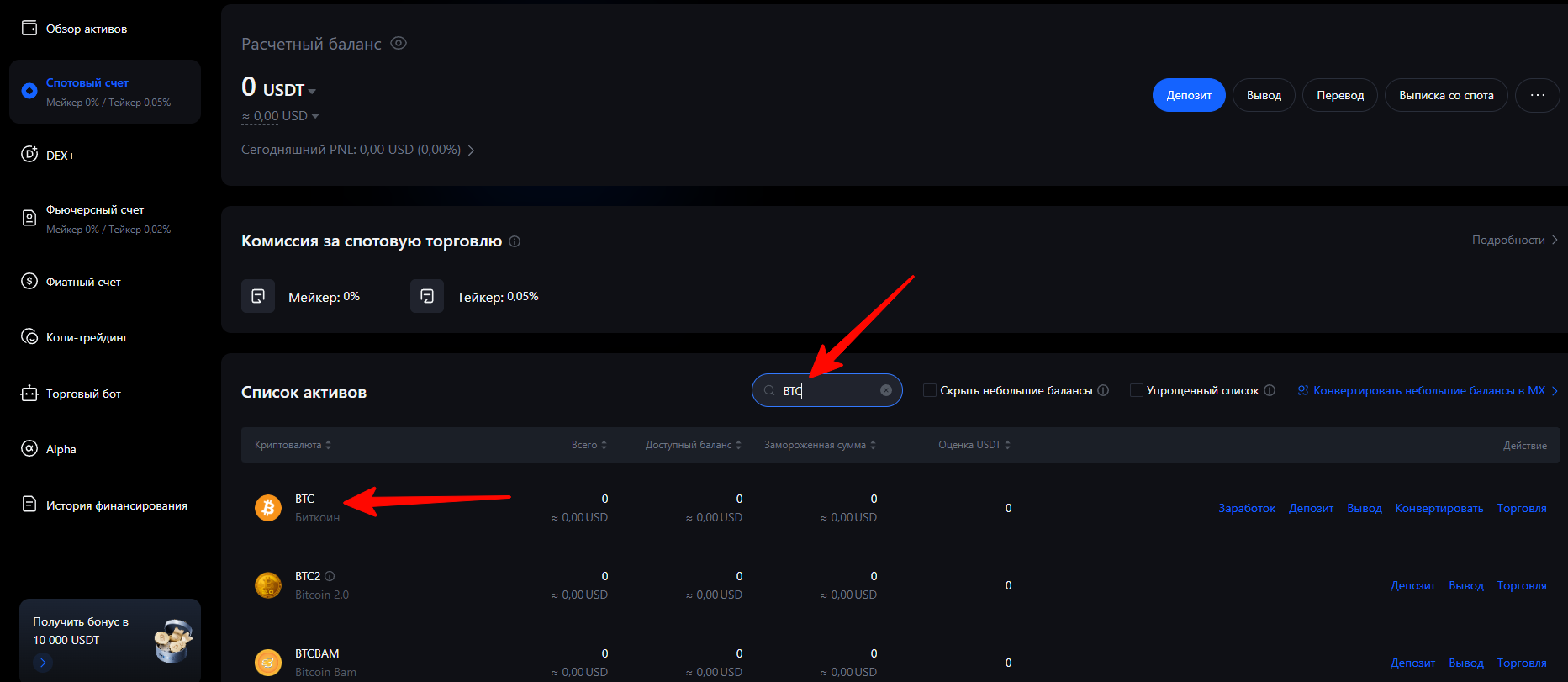This screenshot has width=1568, height=682.
Task: Expand Сегодняшний PNL details chevron
Action: [x=471, y=151]
